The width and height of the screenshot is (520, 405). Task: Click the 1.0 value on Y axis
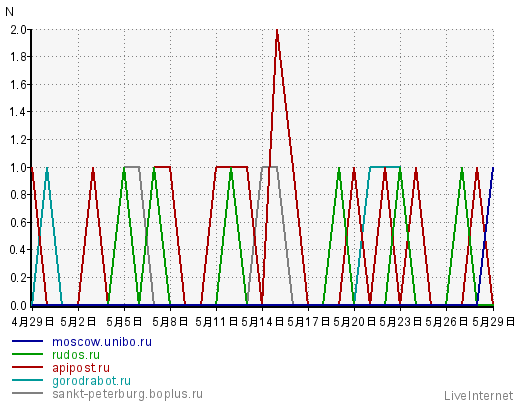(x=18, y=167)
